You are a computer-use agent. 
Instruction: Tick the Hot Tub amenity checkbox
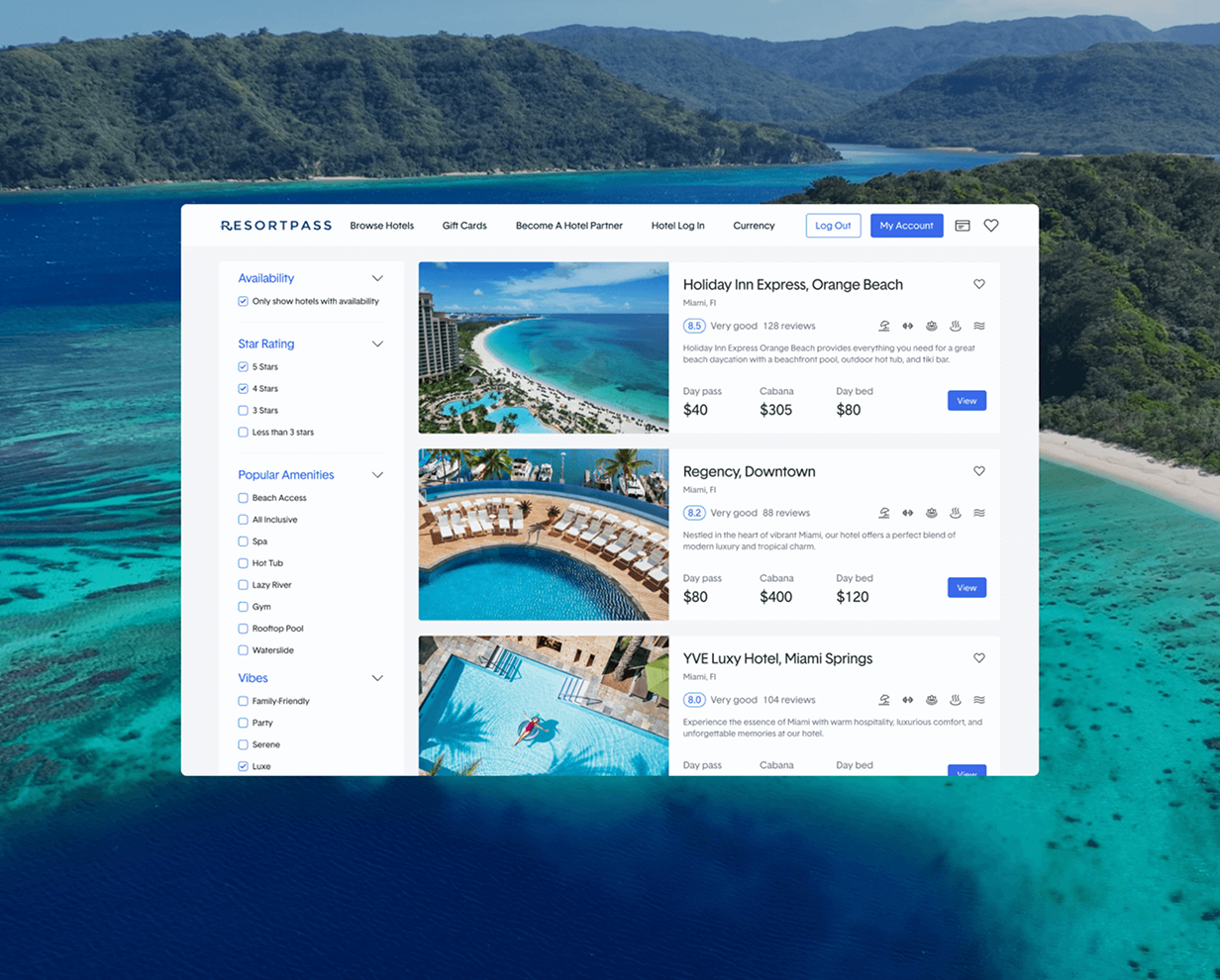243,563
